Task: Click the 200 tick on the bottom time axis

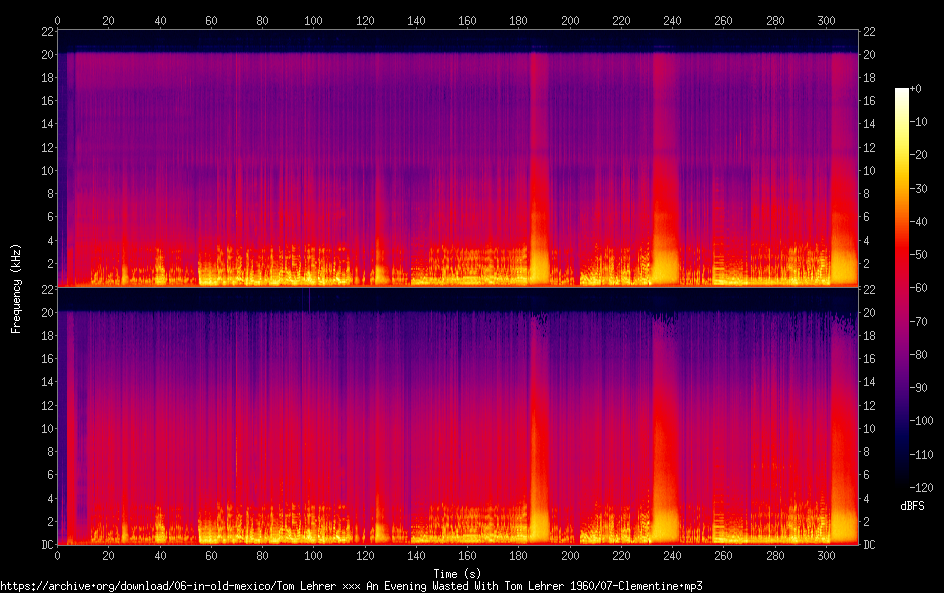Action: (x=570, y=556)
